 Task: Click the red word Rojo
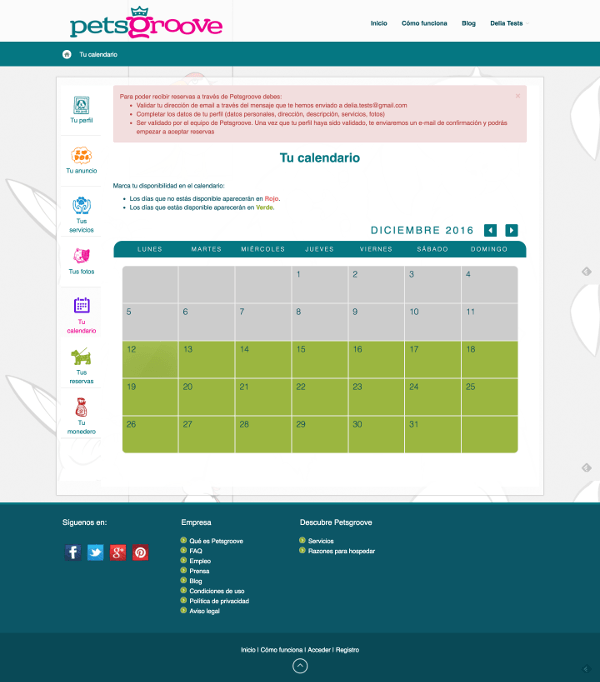[x=272, y=199]
